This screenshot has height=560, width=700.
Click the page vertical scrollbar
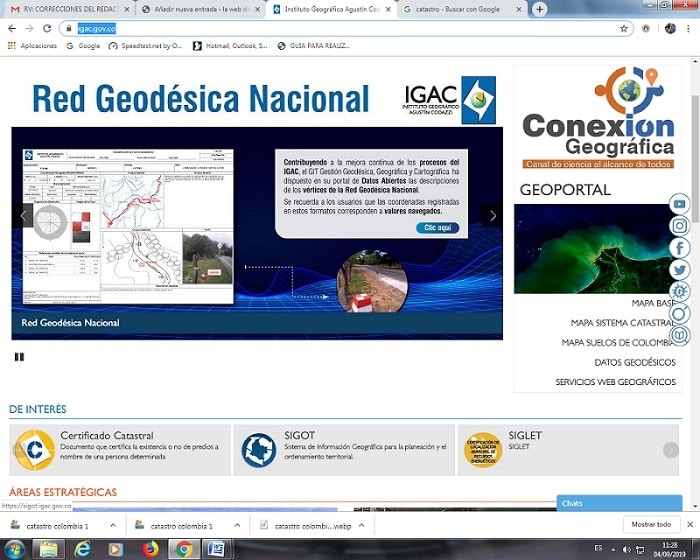pyautogui.click(x=695, y=159)
